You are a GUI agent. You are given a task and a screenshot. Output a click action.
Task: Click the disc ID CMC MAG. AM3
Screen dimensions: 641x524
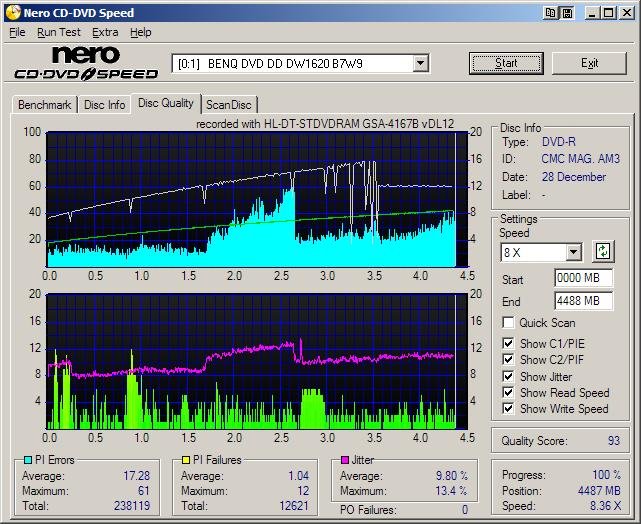[x=580, y=159]
